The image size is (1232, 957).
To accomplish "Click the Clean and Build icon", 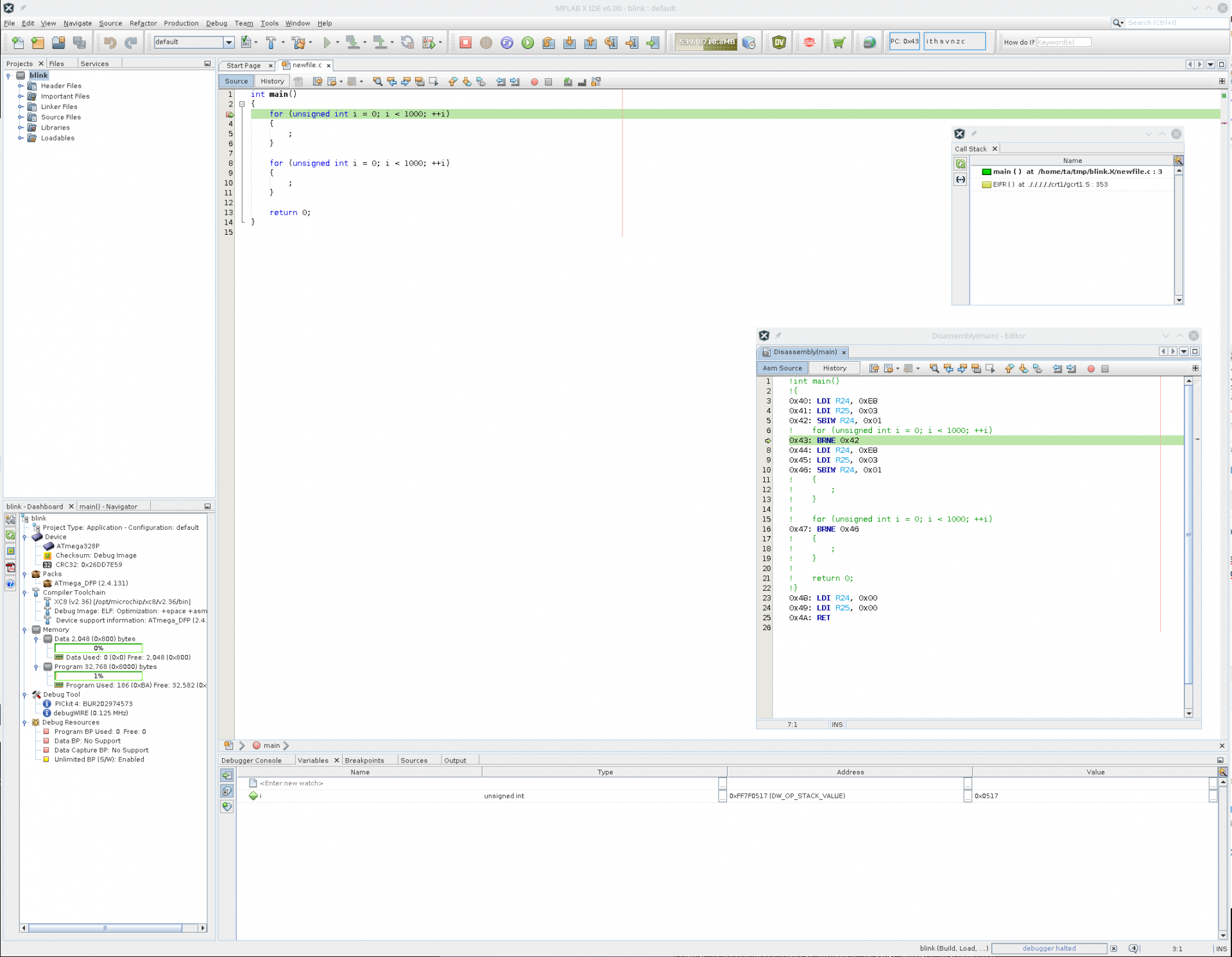I will (298, 42).
